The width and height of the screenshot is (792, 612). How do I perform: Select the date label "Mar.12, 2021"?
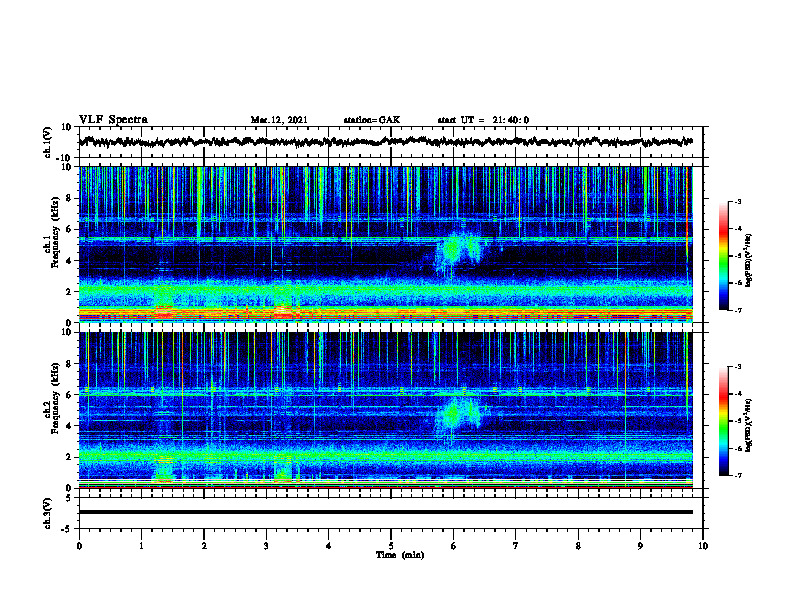pyautogui.click(x=279, y=120)
